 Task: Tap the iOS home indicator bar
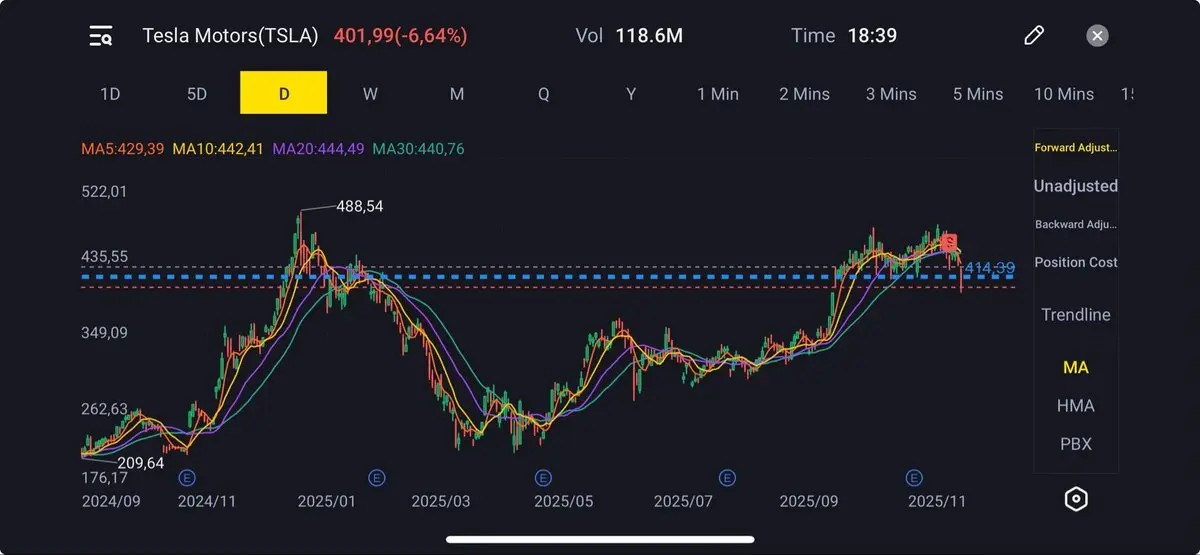point(600,540)
